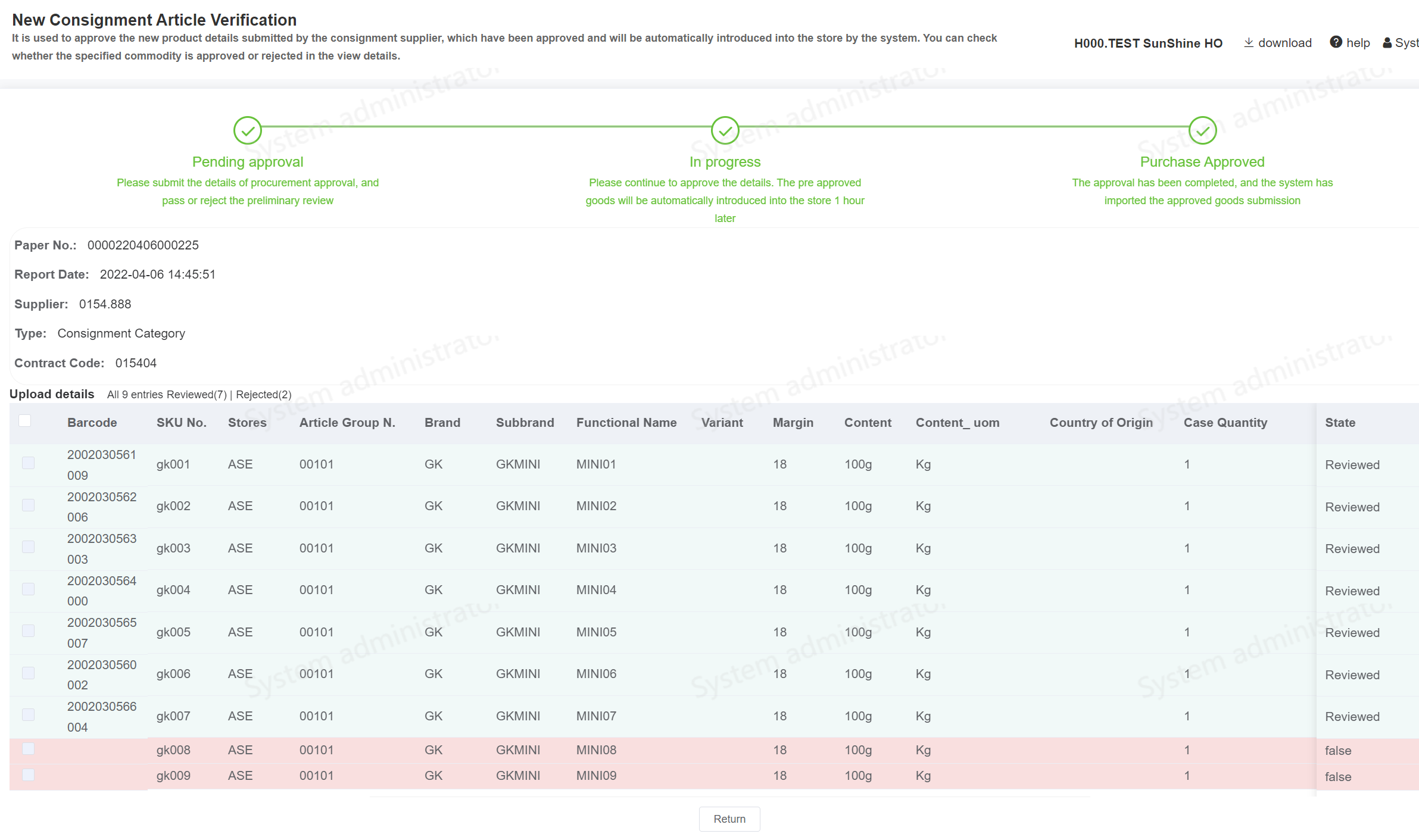
Task: Check the row checkbox for gk001
Action: point(28,463)
